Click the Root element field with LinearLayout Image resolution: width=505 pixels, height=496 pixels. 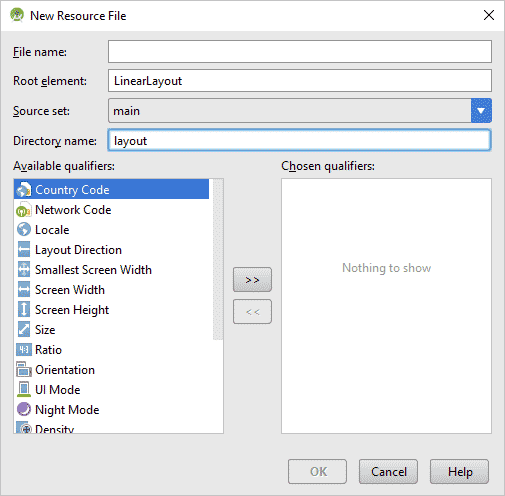coord(300,81)
